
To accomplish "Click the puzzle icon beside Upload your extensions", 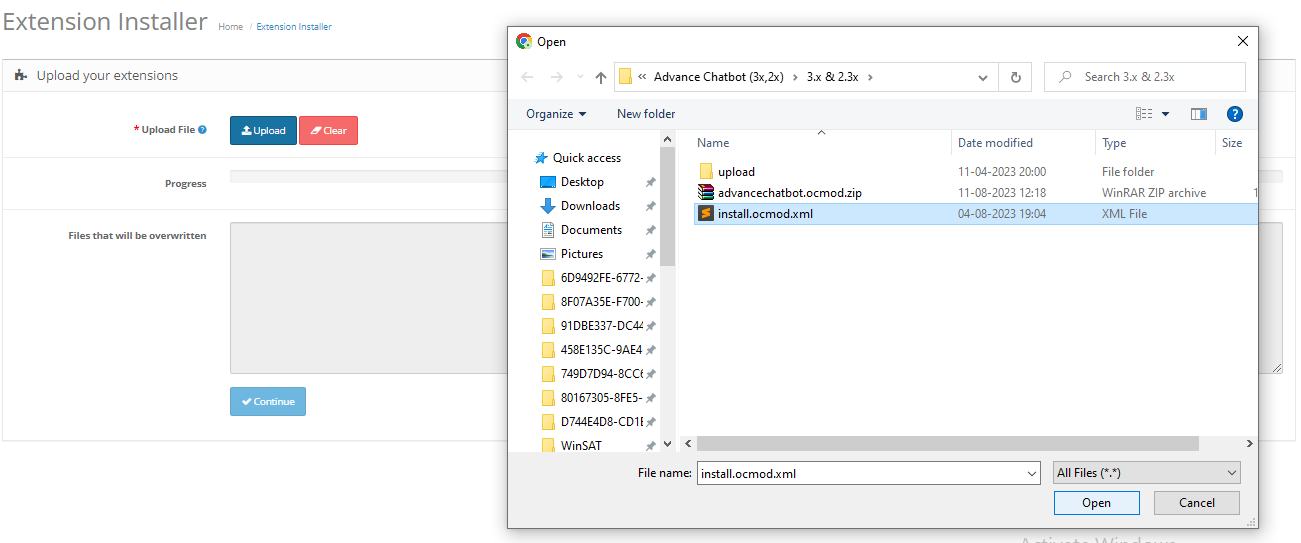I will pos(21,75).
